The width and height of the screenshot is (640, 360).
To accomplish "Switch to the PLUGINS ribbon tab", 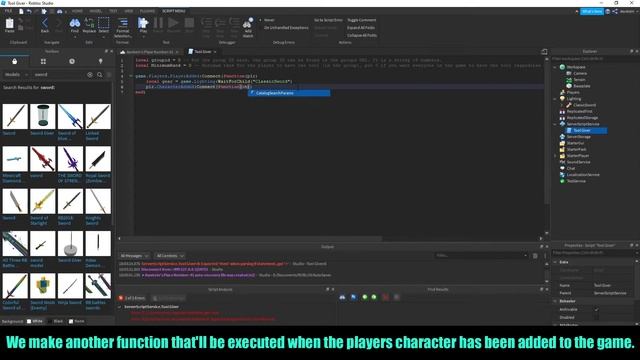I will (147, 11).
